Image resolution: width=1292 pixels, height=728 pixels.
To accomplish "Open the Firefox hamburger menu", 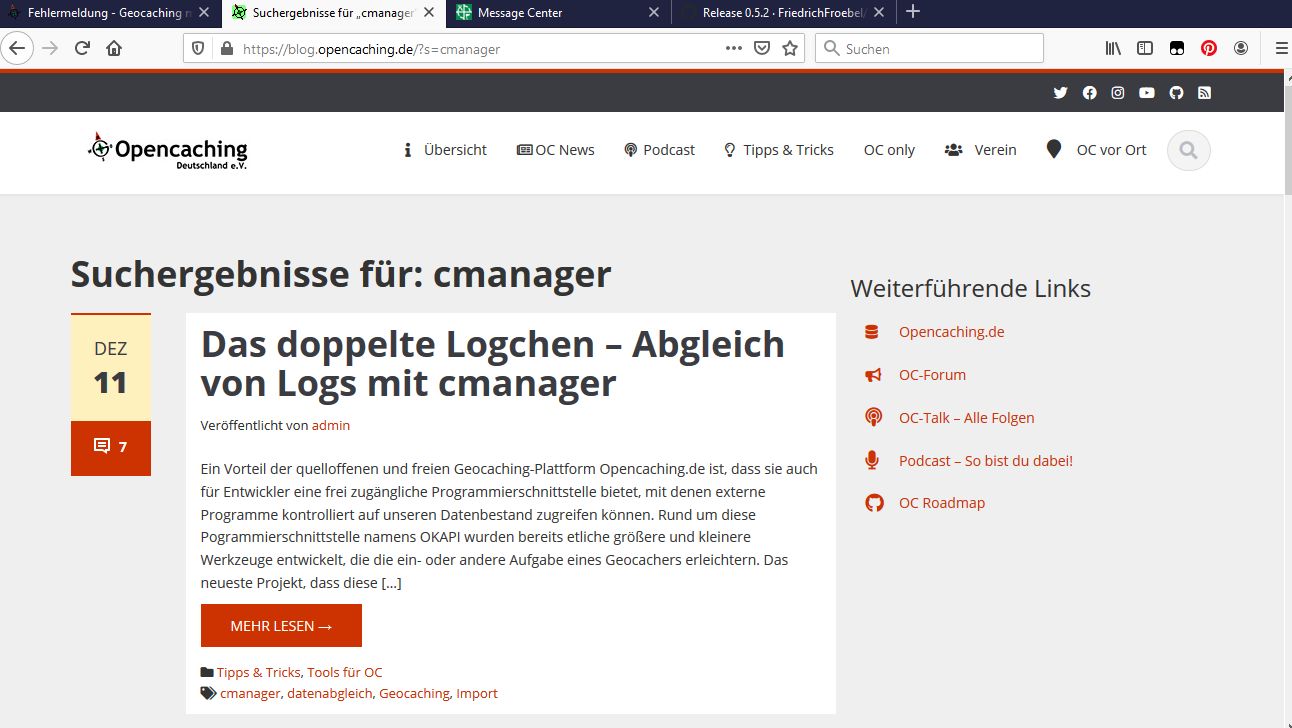I will tap(1281, 48).
